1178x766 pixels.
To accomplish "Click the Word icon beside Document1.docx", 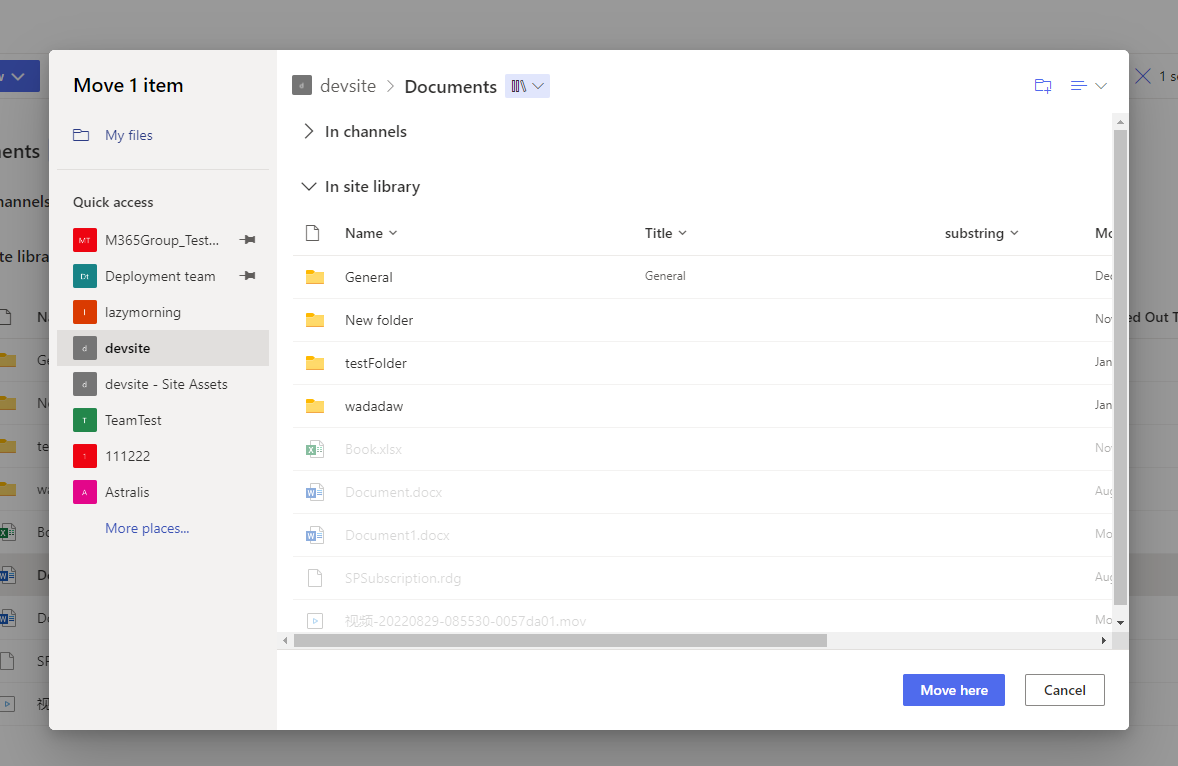I will point(315,534).
